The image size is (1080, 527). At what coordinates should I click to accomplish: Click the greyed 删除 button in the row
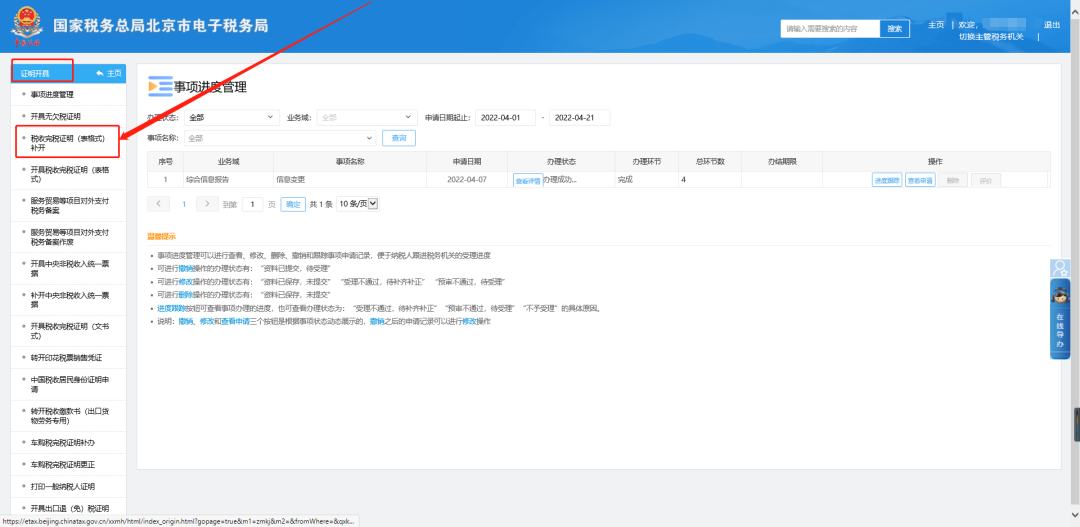pyautogui.click(x=953, y=180)
